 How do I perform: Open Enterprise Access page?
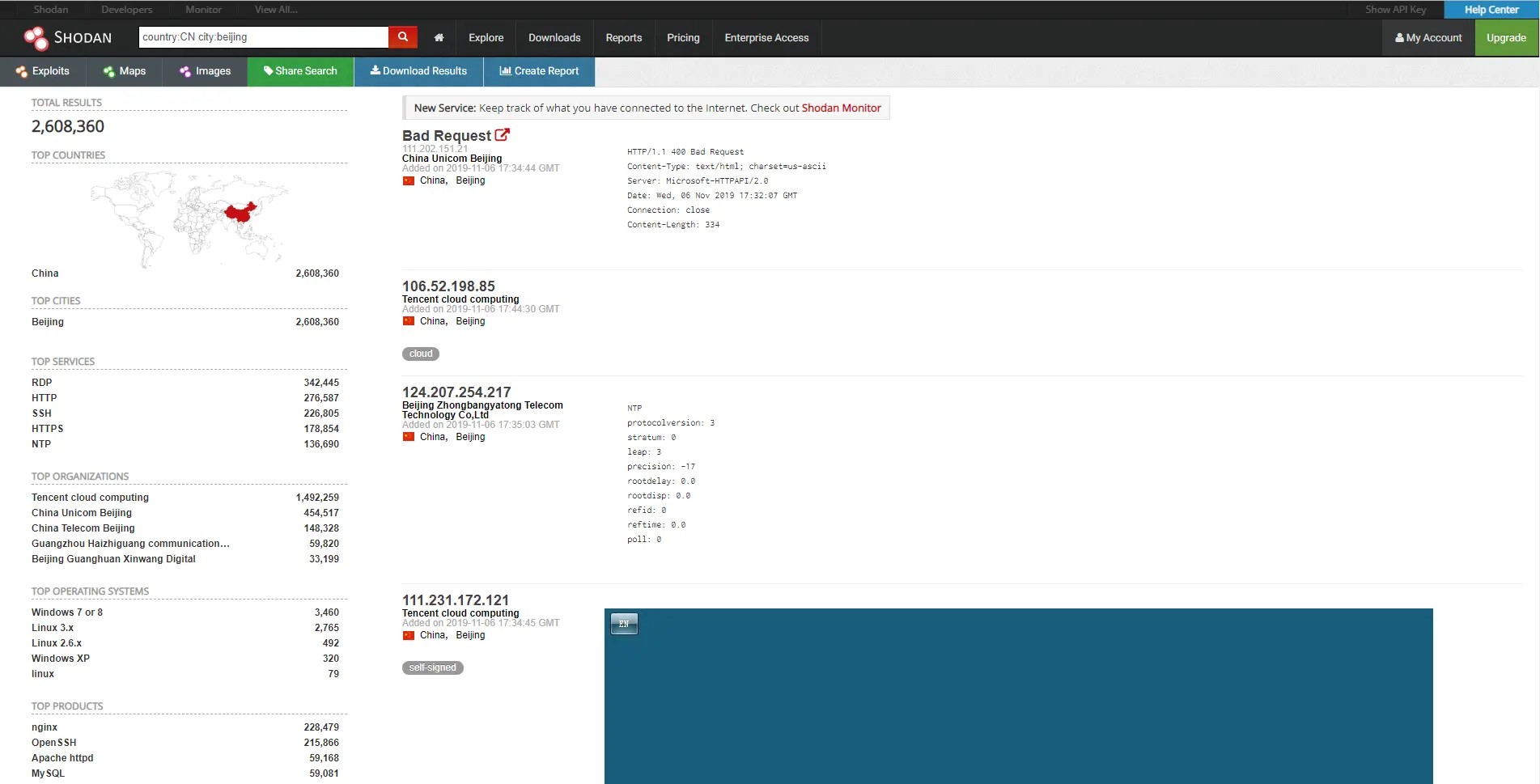pos(766,38)
